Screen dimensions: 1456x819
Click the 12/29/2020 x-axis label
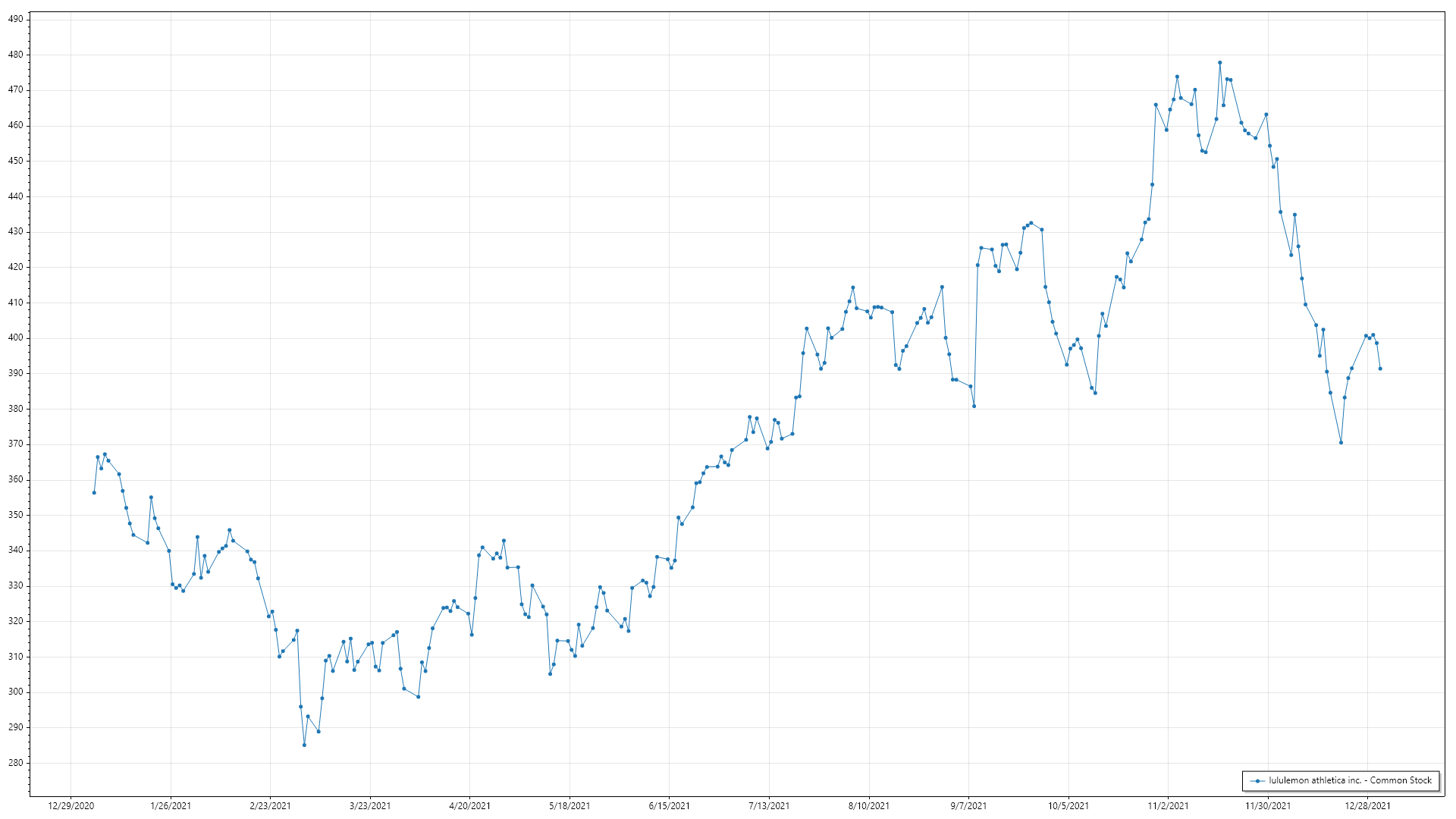pos(71,805)
